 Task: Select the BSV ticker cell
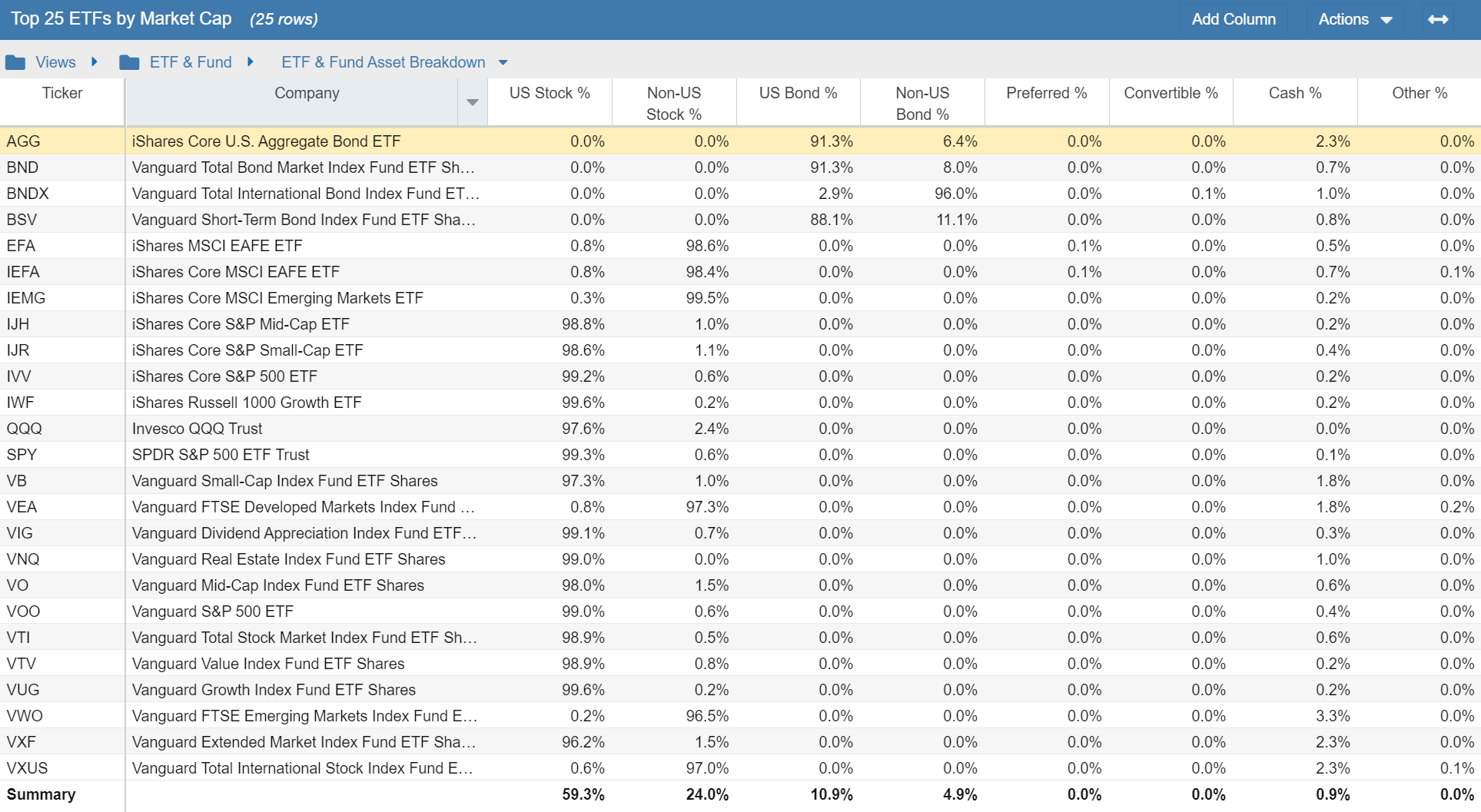point(62,220)
